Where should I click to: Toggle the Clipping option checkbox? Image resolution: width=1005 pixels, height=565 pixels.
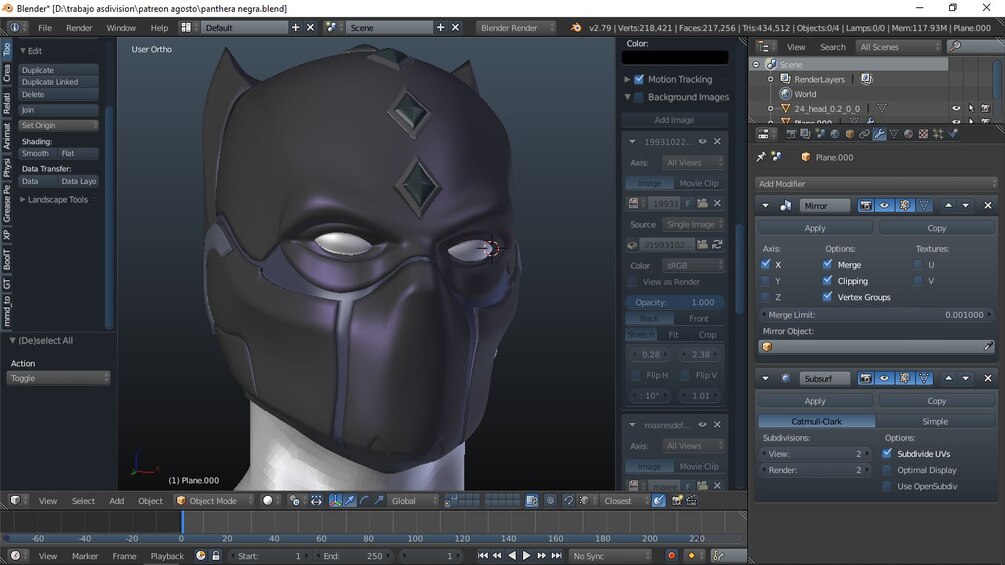[827, 281]
